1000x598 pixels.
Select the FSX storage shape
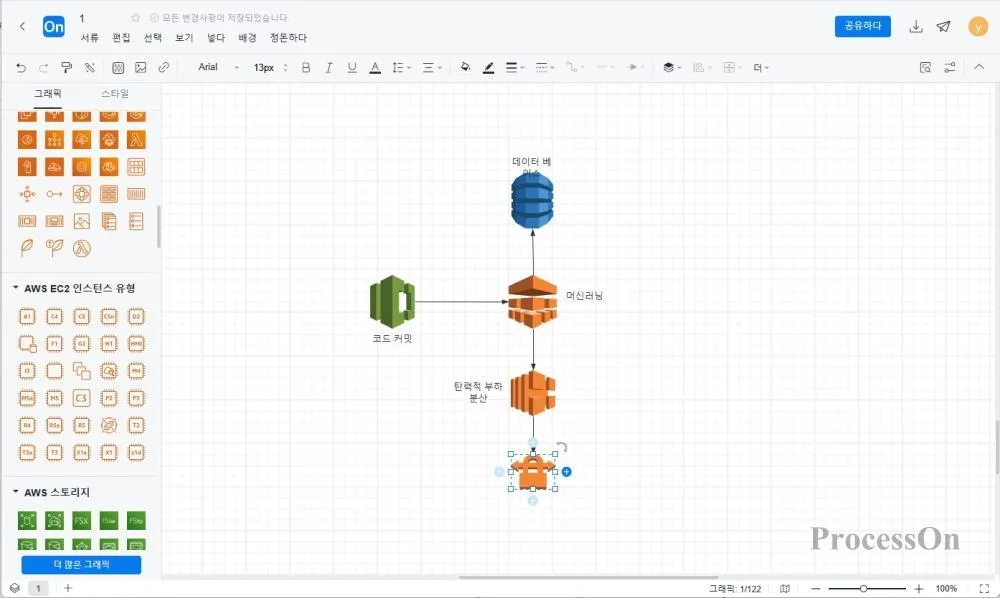(82, 520)
